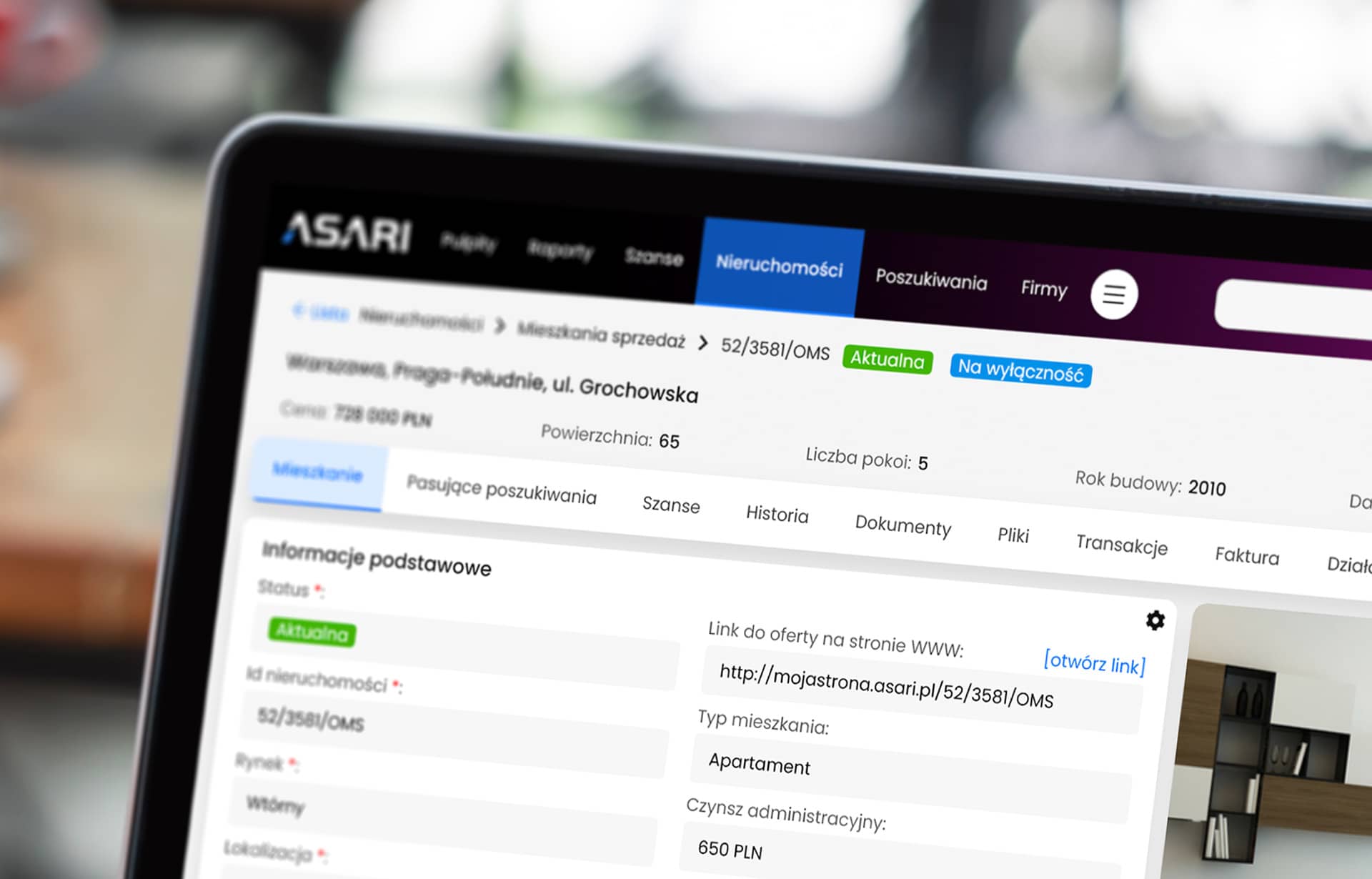Open the Raporty menu item
The height and width of the screenshot is (879, 1372).
[560, 250]
